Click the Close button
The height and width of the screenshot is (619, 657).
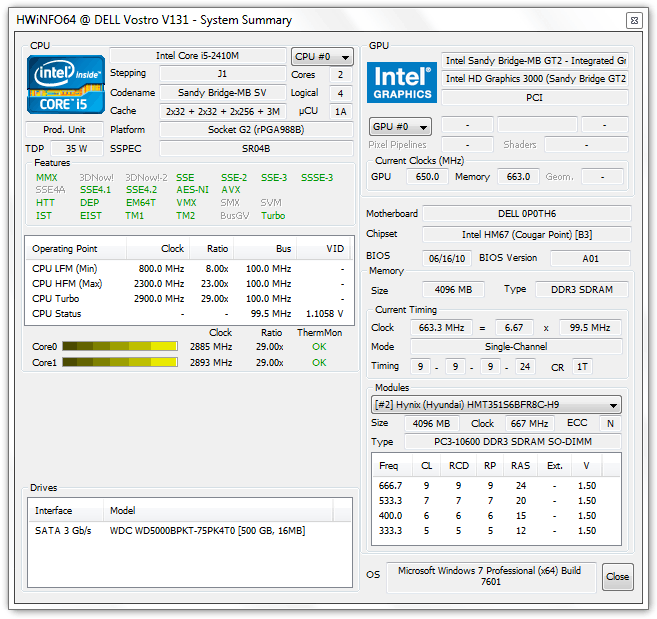click(617, 577)
